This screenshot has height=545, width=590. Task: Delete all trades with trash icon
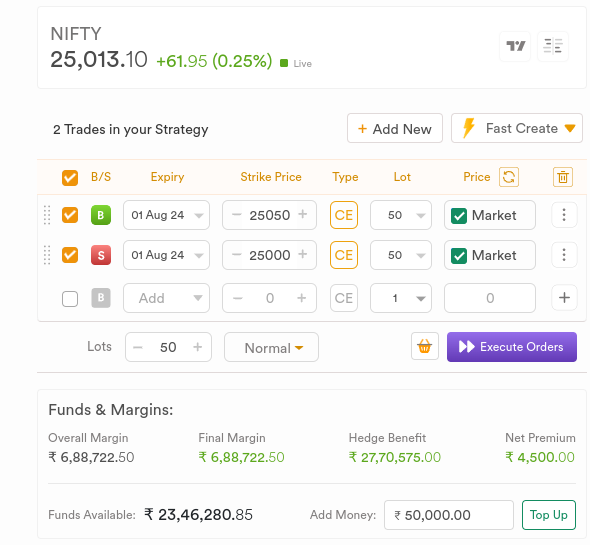click(563, 177)
